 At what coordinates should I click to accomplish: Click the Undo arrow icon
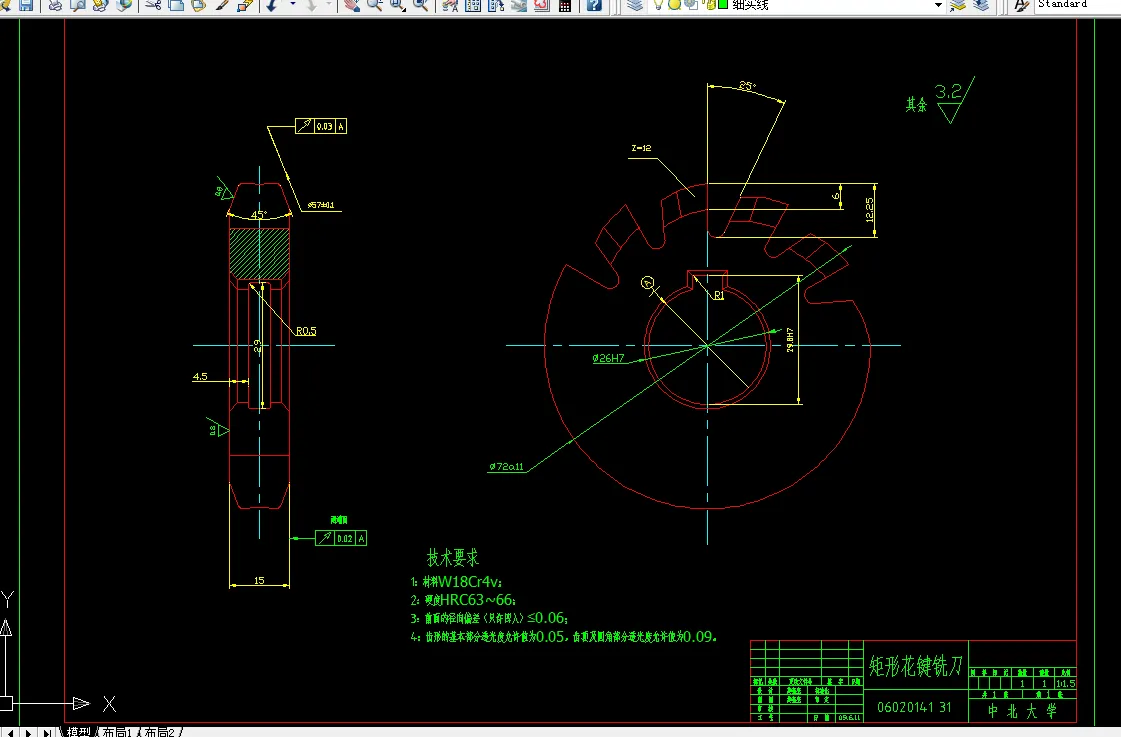click(273, 5)
